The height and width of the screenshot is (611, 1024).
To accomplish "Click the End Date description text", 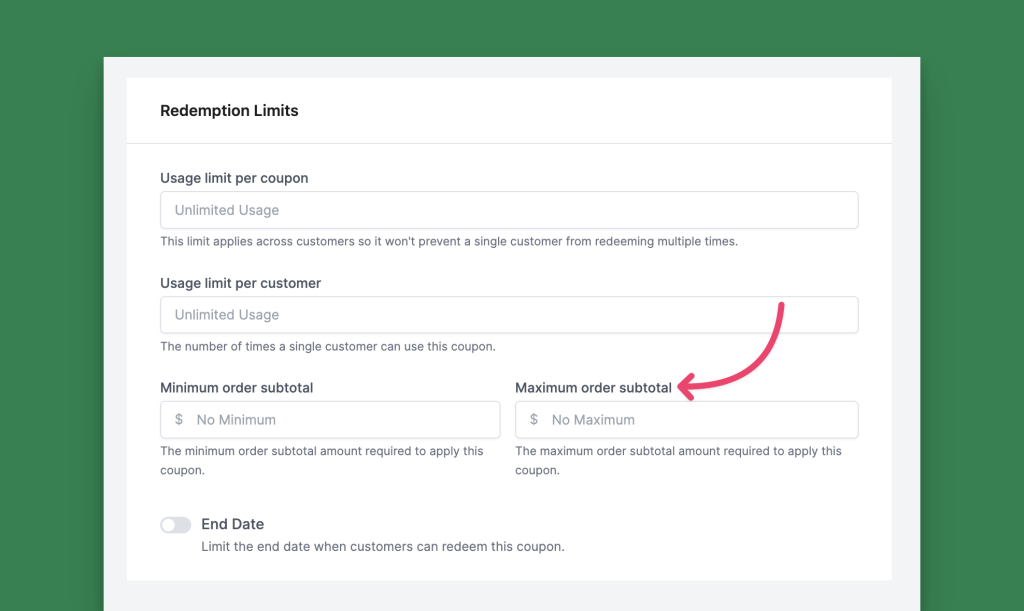I will point(382,547).
